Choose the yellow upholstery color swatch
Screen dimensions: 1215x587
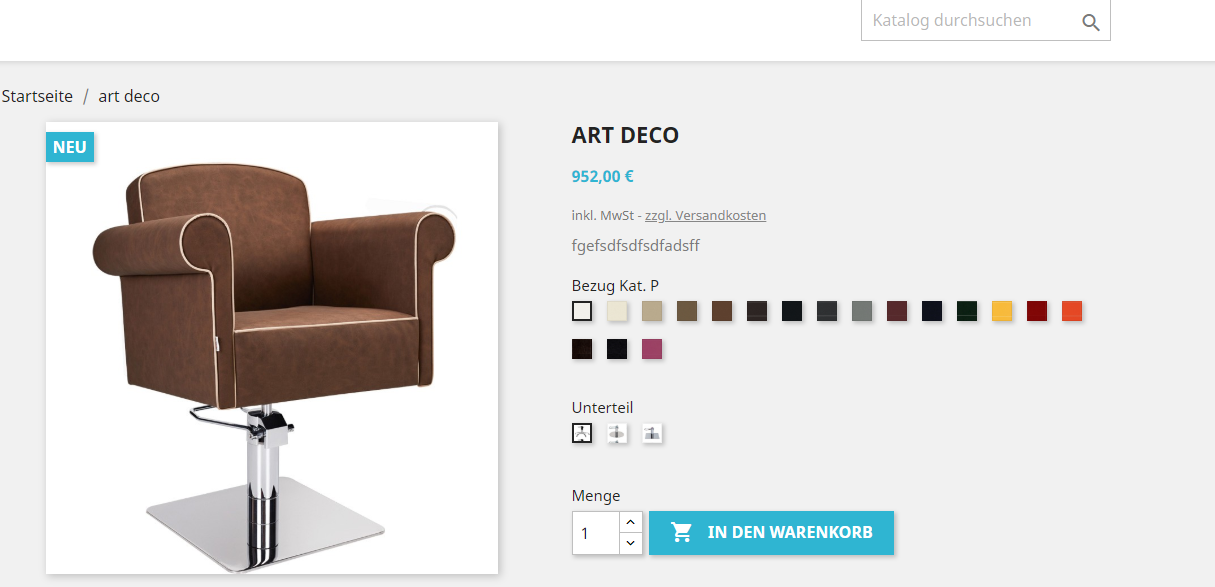(1002, 311)
